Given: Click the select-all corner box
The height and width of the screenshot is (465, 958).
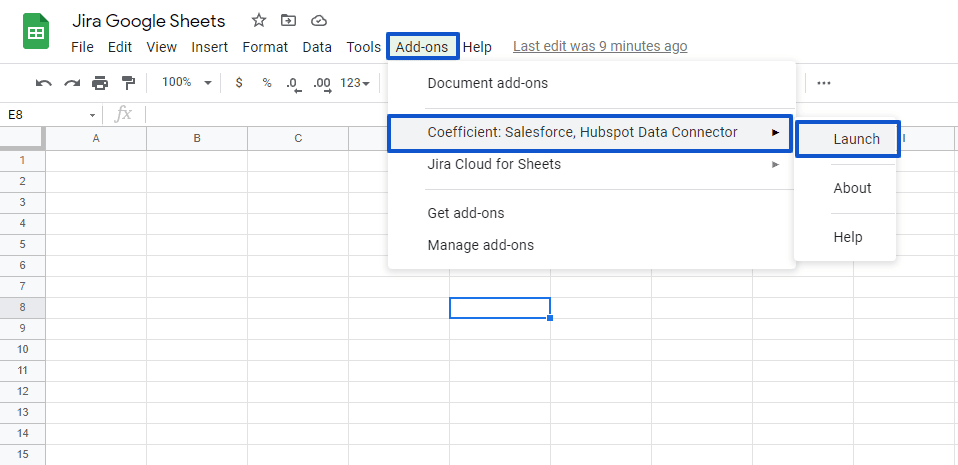Looking at the screenshot, I should coord(22,138).
